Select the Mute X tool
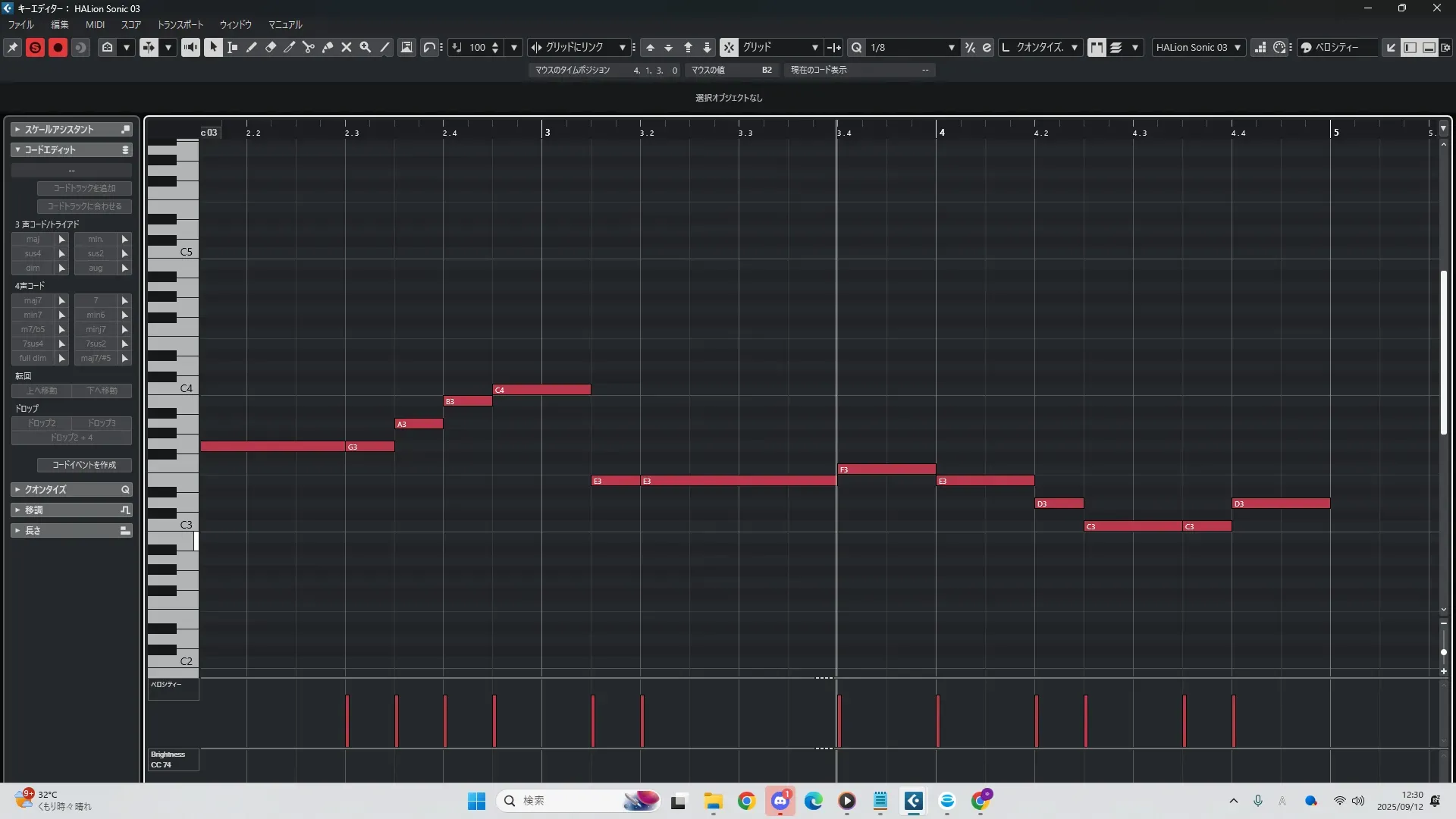Image resolution: width=1456 pixels, height=819 pixels. tap(347, 47)
